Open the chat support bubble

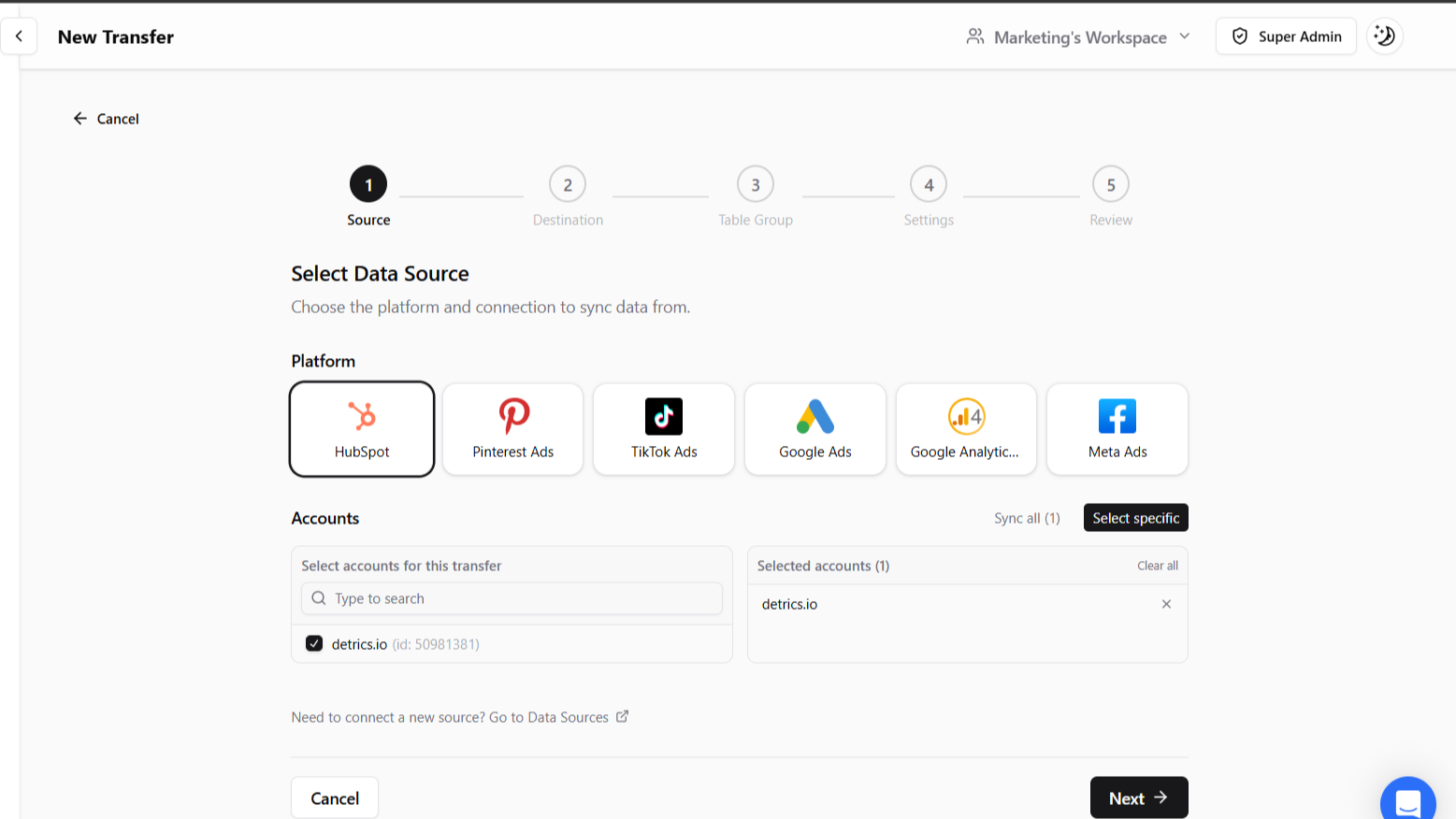(1407, 800)
